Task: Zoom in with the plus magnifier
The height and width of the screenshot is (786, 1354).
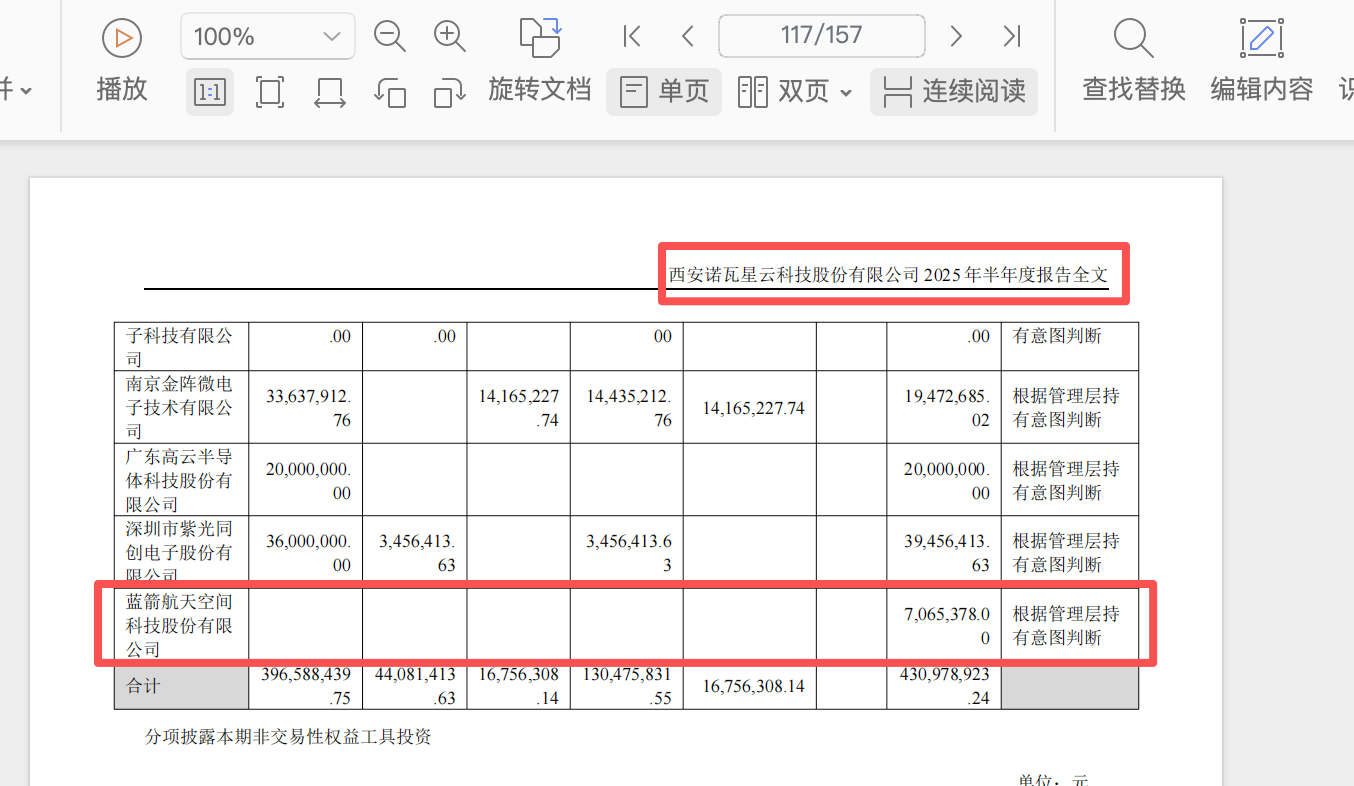Action: coord(450,37)
